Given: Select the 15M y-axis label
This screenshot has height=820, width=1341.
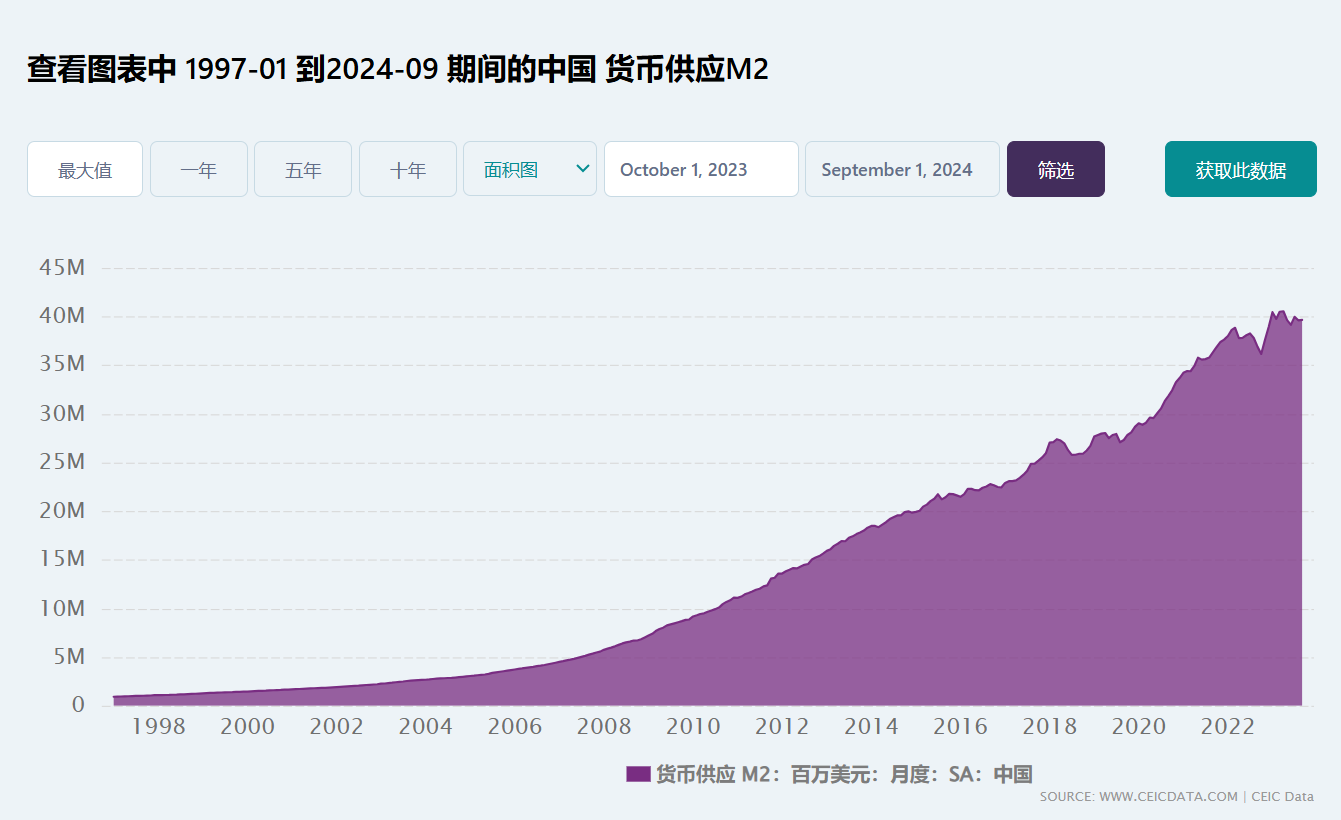Looking at the screenshot, I should coord(62,559).
